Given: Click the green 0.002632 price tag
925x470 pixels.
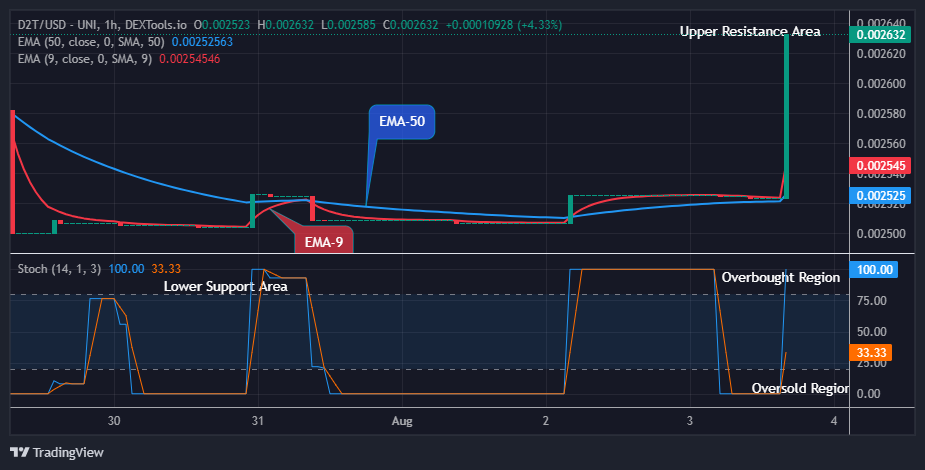Looking at the screenshot, I should click(881, 35).
